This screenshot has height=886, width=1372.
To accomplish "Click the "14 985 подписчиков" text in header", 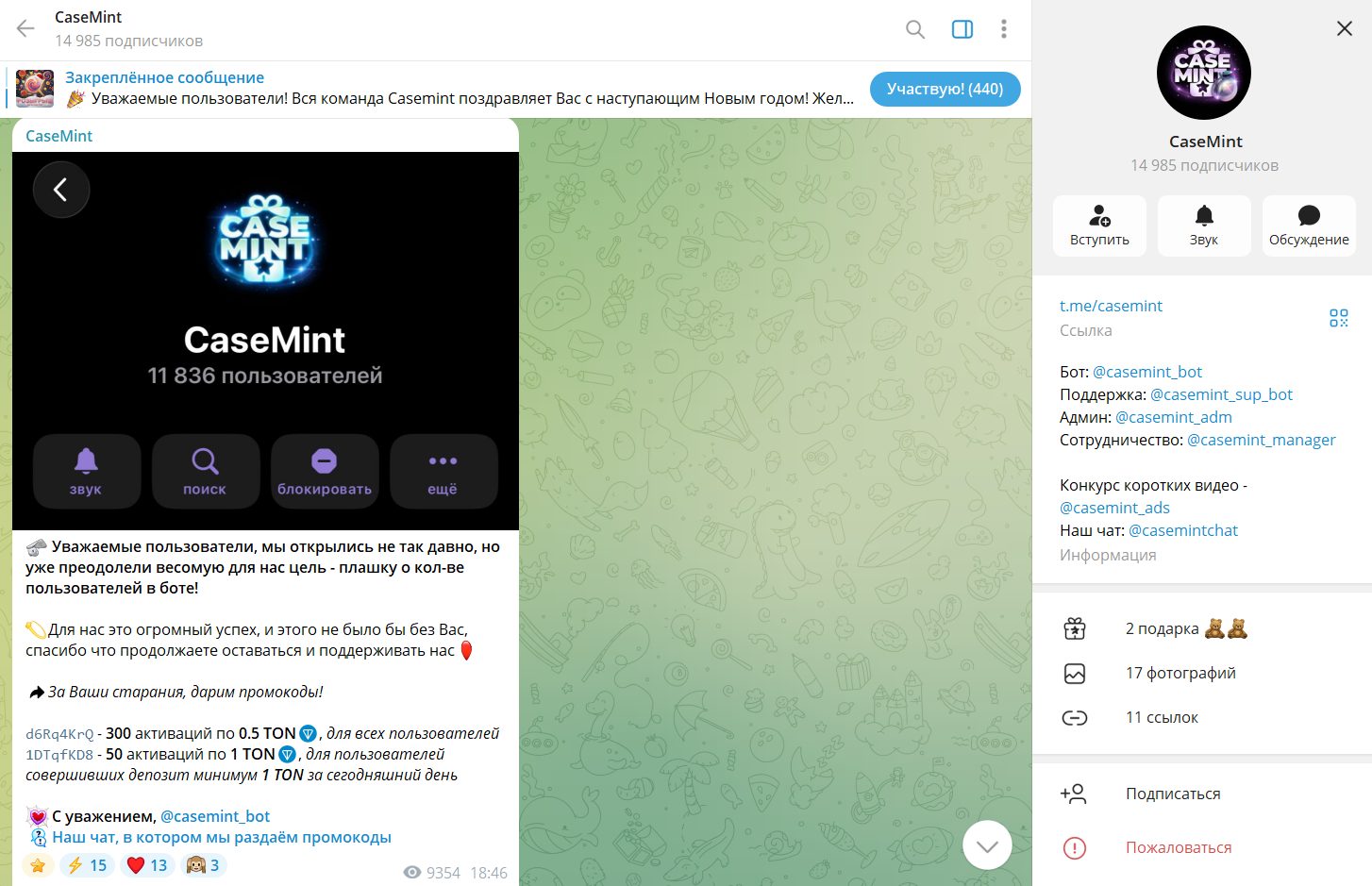I will pyautogui.click(x=128, y=41).
